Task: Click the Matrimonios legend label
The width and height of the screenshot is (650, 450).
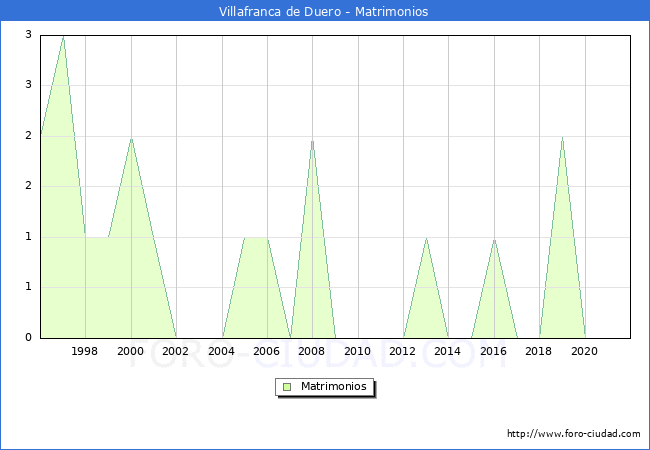Action: pos(334,386)
